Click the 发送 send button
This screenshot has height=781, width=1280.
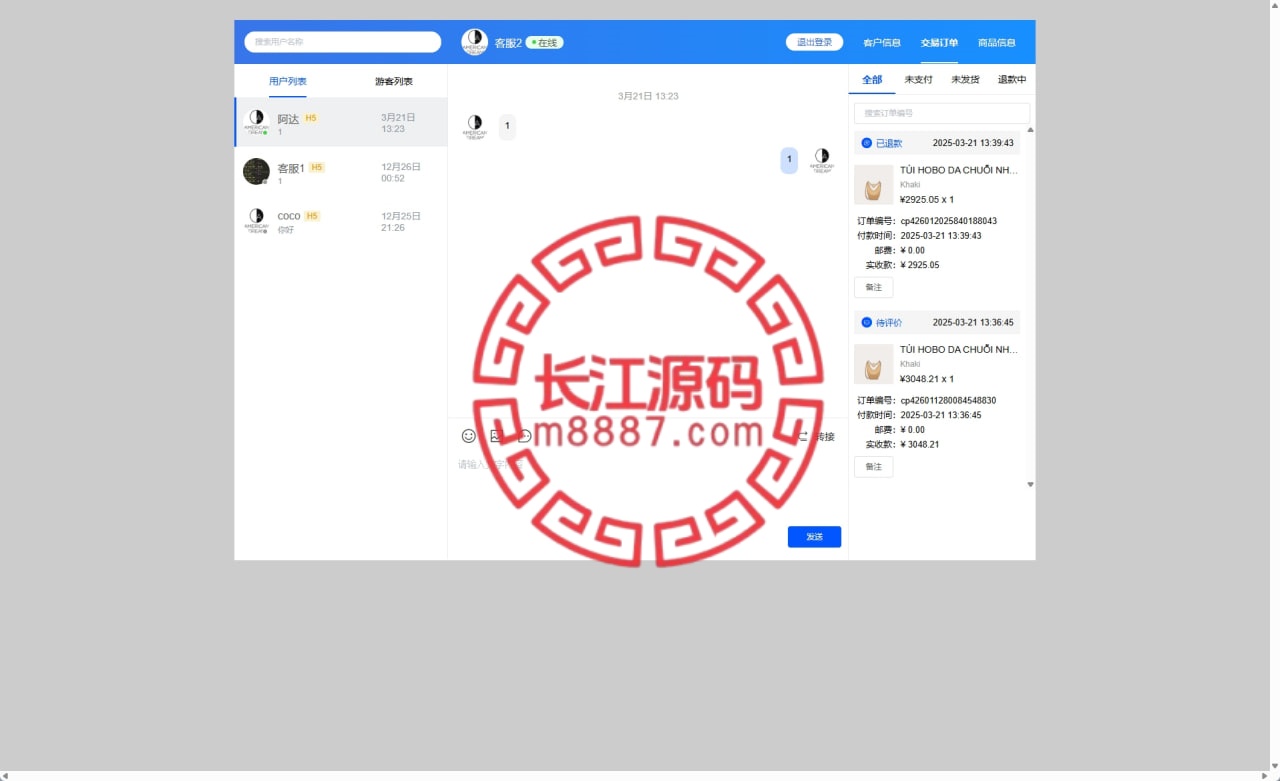[814, 537]
